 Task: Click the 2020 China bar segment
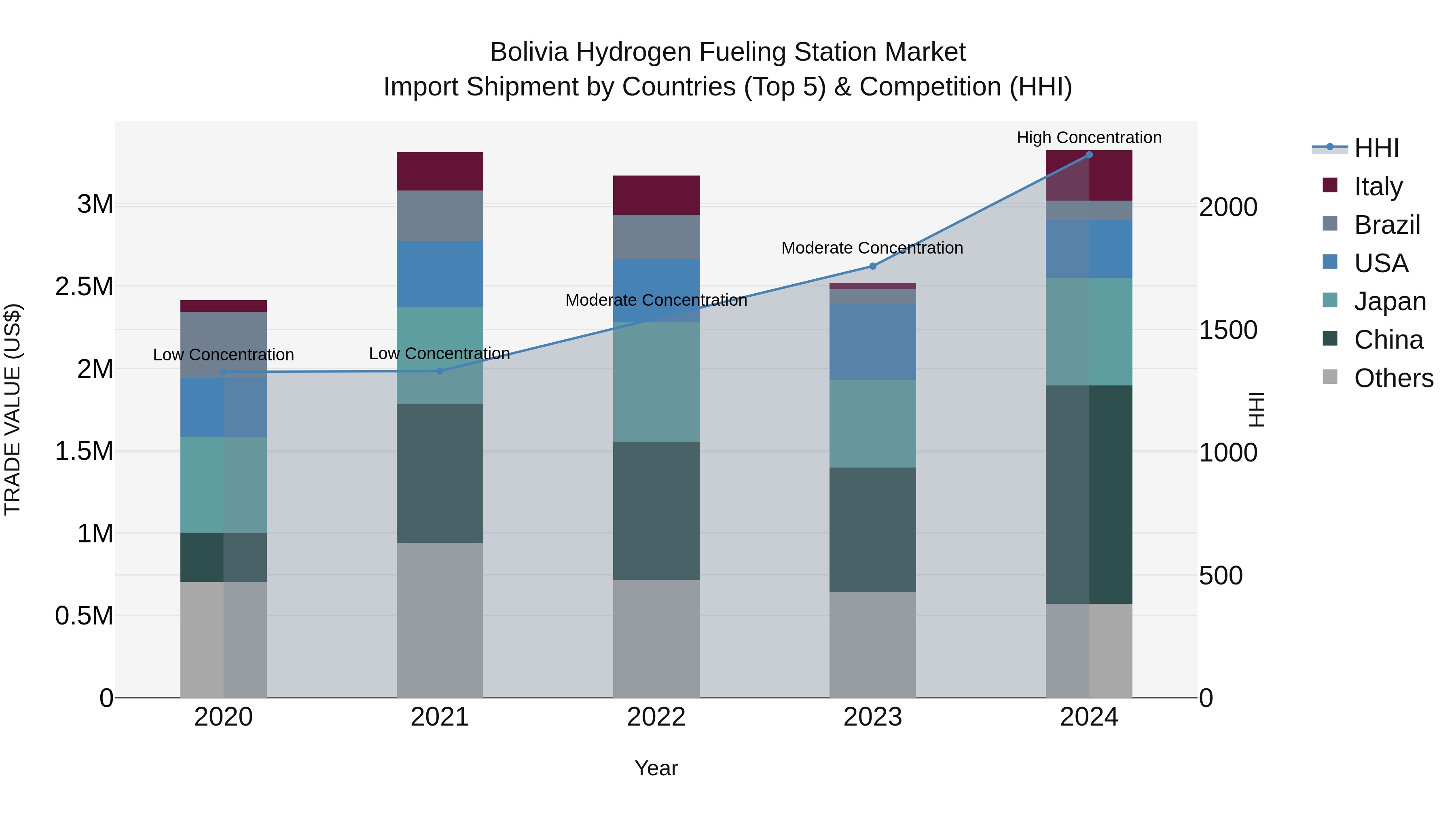click(223, 557)
